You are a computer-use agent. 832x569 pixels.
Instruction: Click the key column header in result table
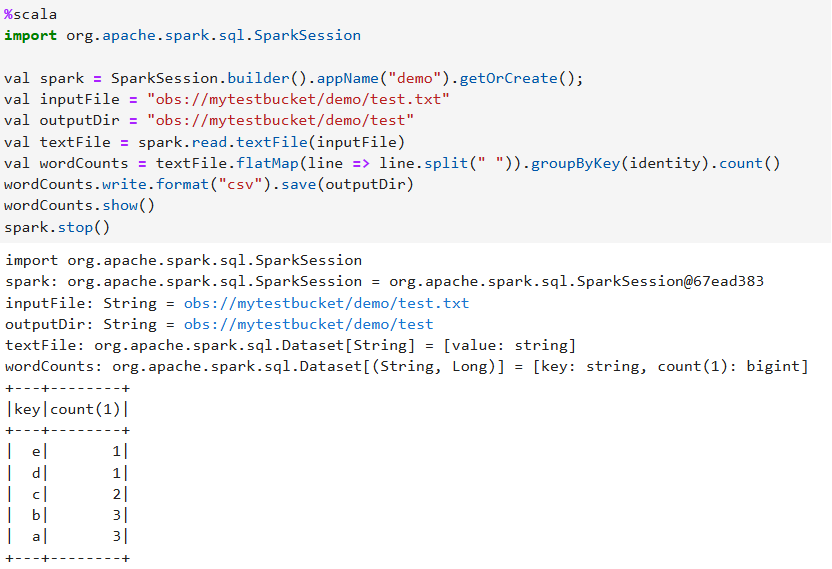point(27,409)
